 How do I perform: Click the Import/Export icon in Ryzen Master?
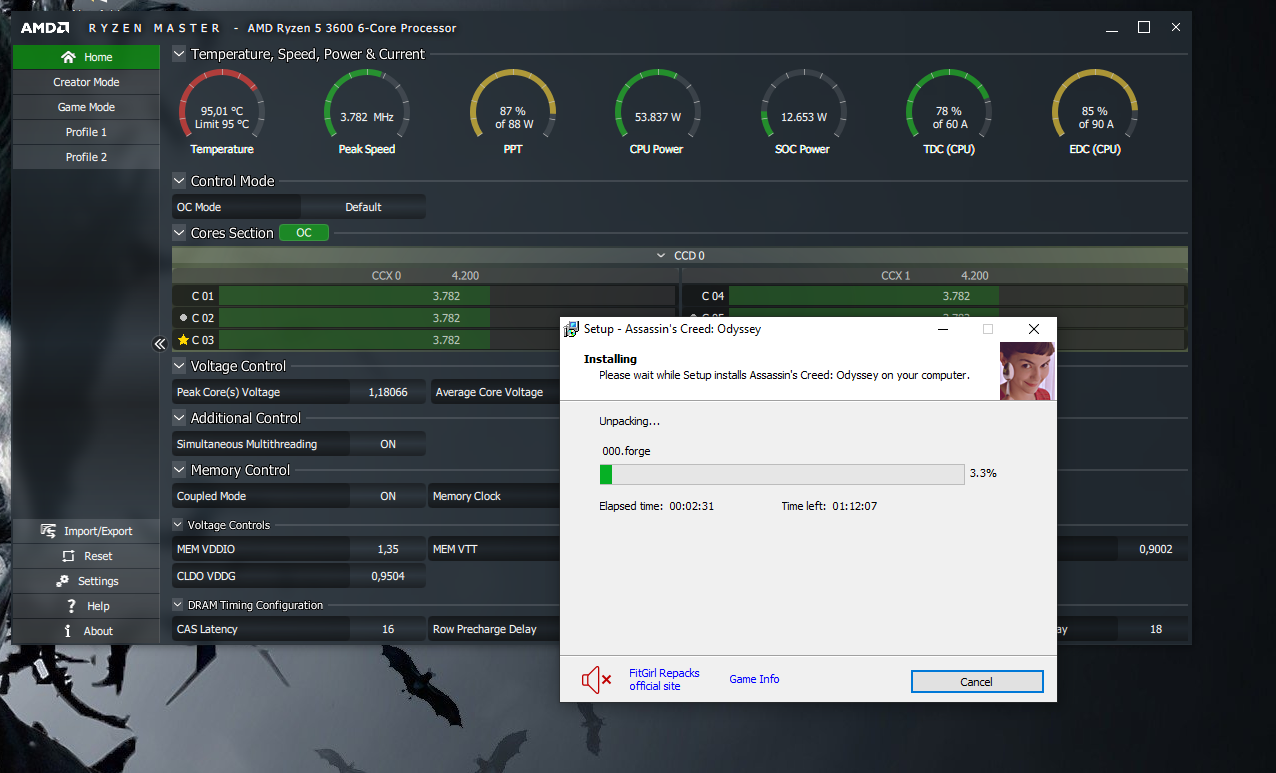pos(47,531)
